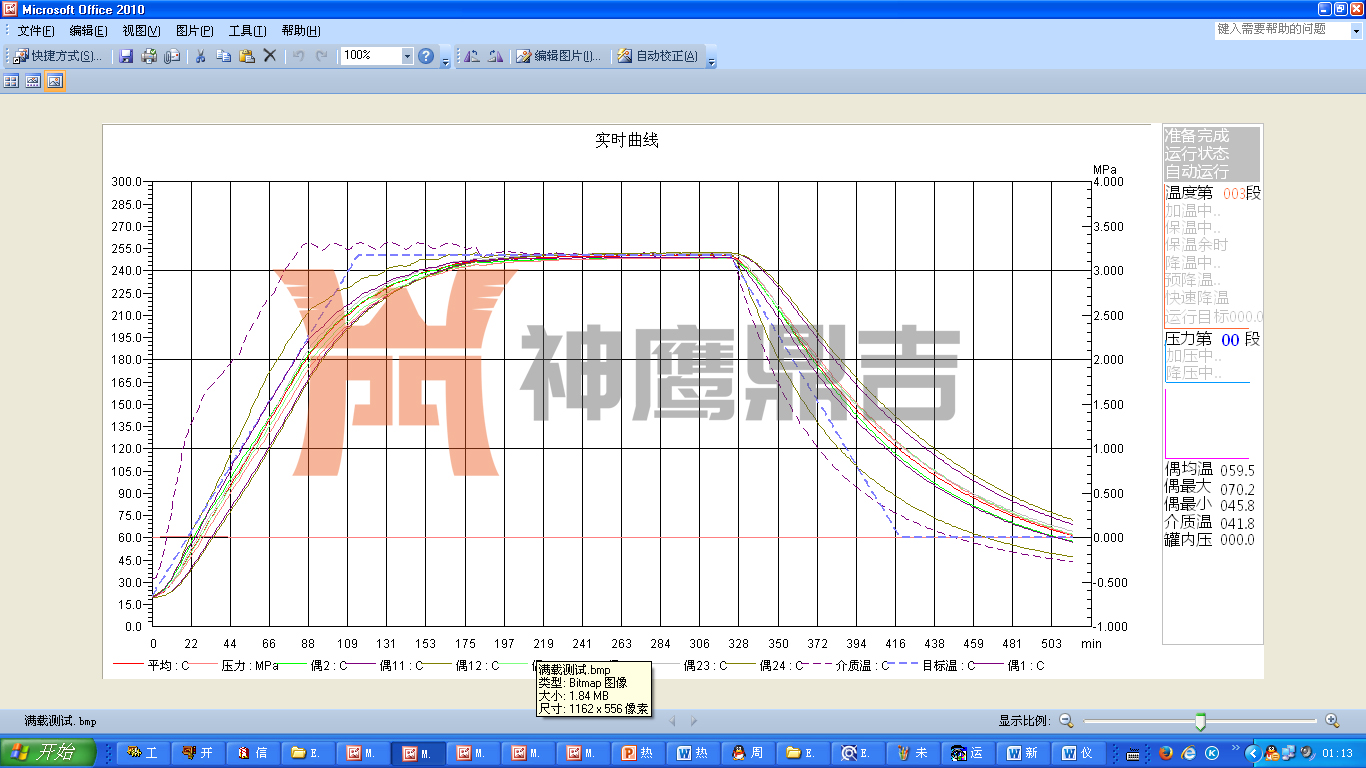
Task: Click the 满载测试.bmp filename in status bar
Action: click(x=61, y=720)
